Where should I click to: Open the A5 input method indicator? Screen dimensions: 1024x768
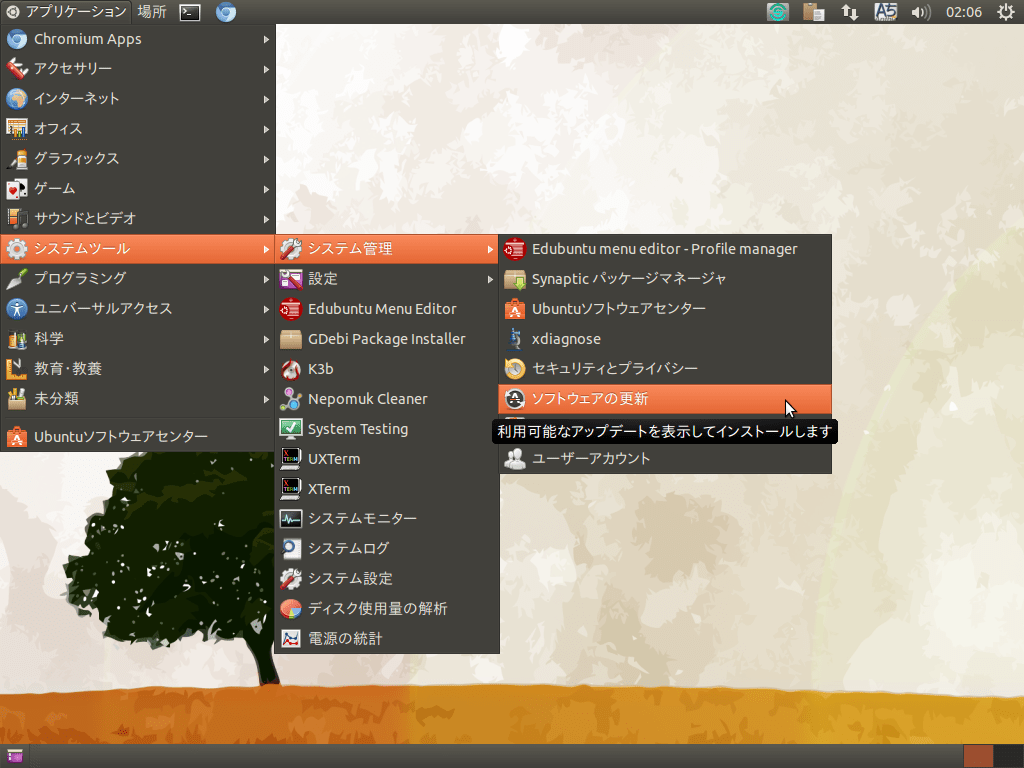tap(886, 12)
